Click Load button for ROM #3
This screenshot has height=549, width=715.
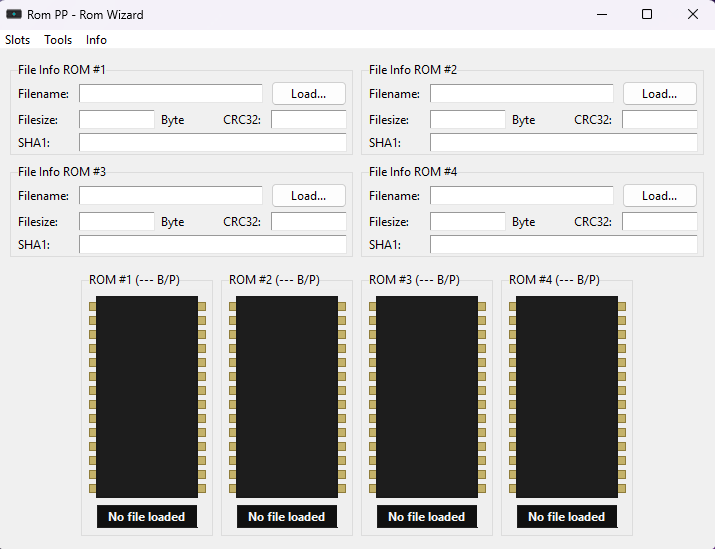[x=309, y=196]
